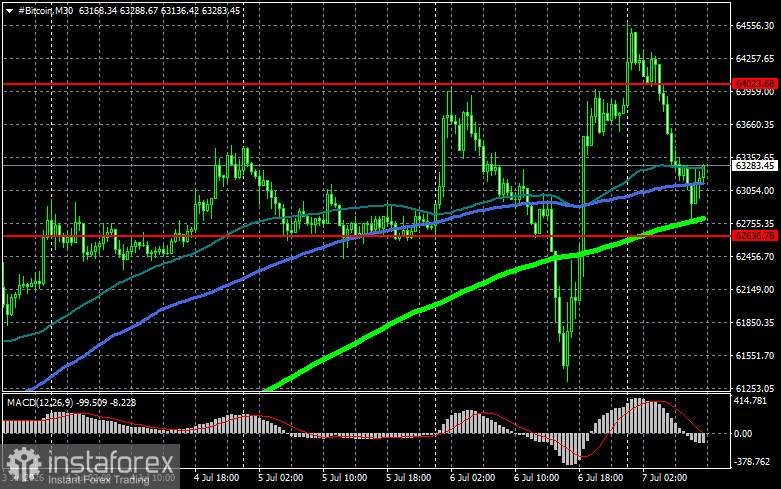Click the 61850.35 price axis label
This screenshot has height=489, width=781.
755,323
